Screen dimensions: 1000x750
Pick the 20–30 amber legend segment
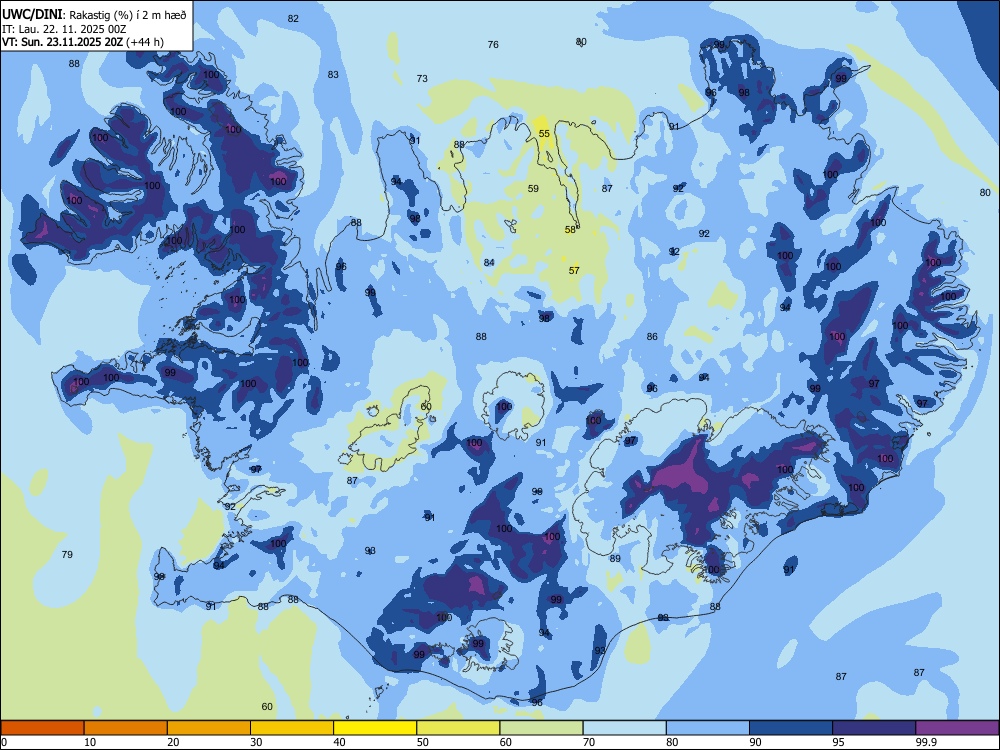209,728
